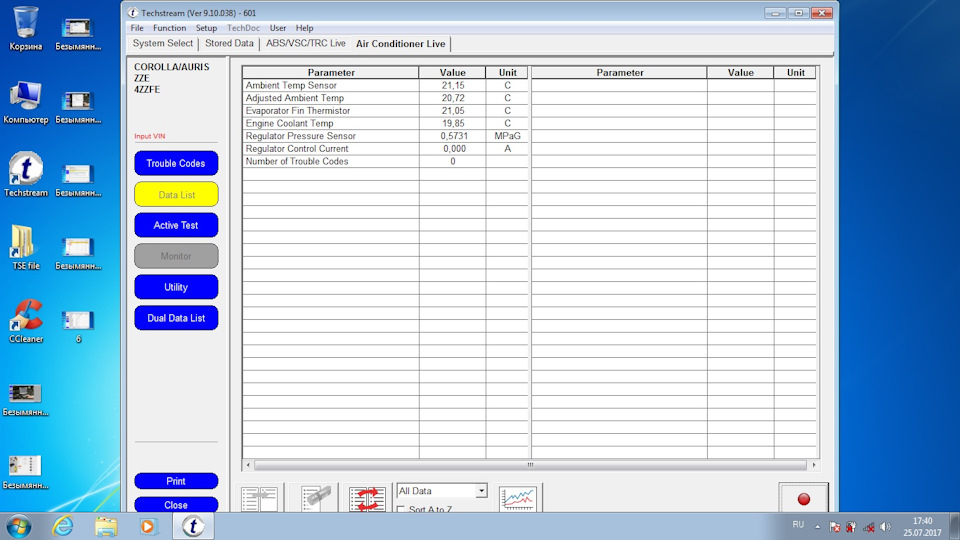Open media player from taskbar
Screen dimensions: 960x540
[148, 527]
